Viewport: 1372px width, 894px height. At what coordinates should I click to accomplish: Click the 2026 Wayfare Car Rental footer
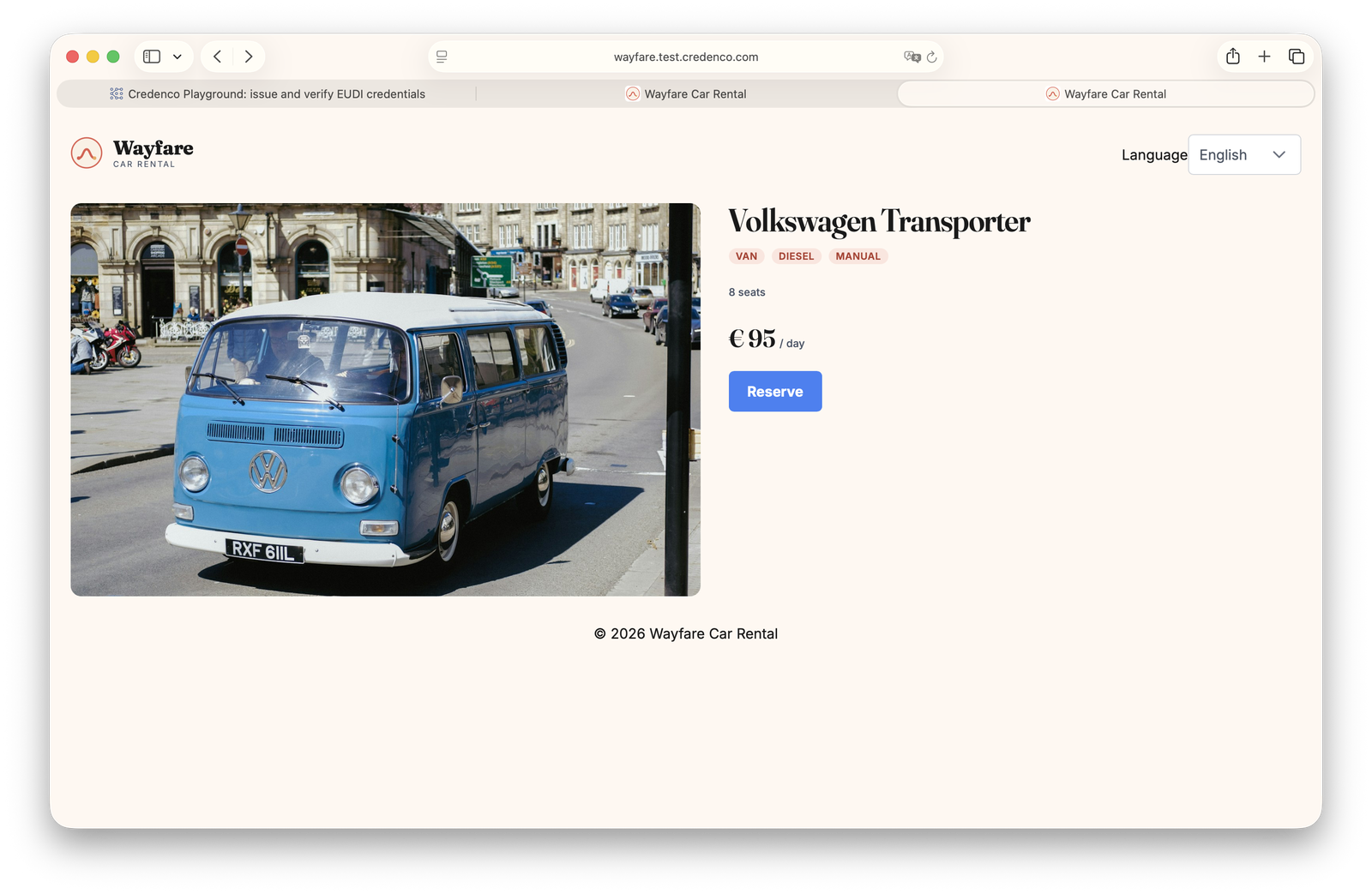(x=686, y=633)
